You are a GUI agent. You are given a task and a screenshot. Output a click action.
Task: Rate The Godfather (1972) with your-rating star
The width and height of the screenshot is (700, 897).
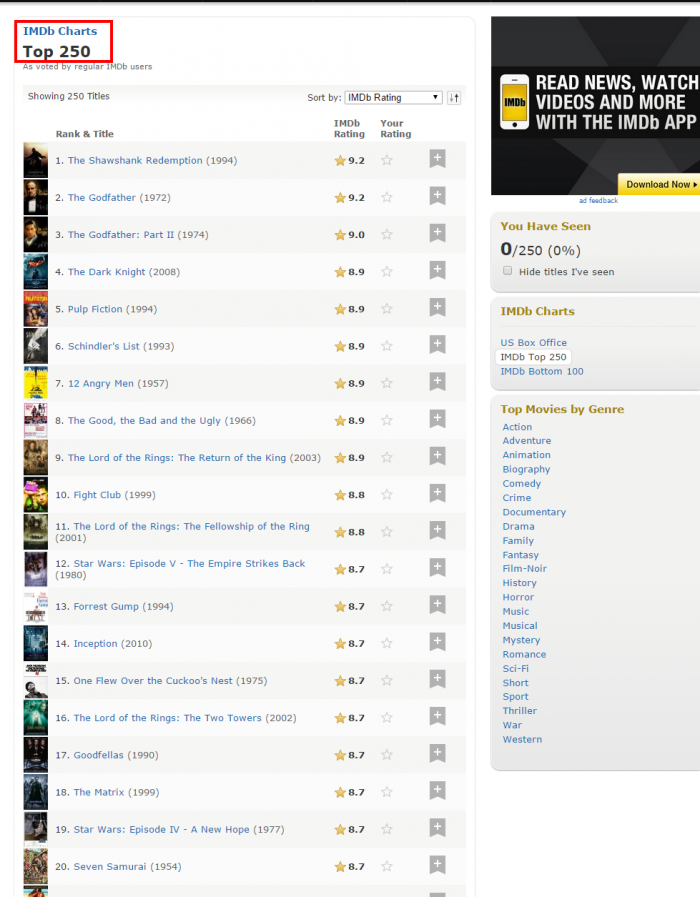(387, 197)
